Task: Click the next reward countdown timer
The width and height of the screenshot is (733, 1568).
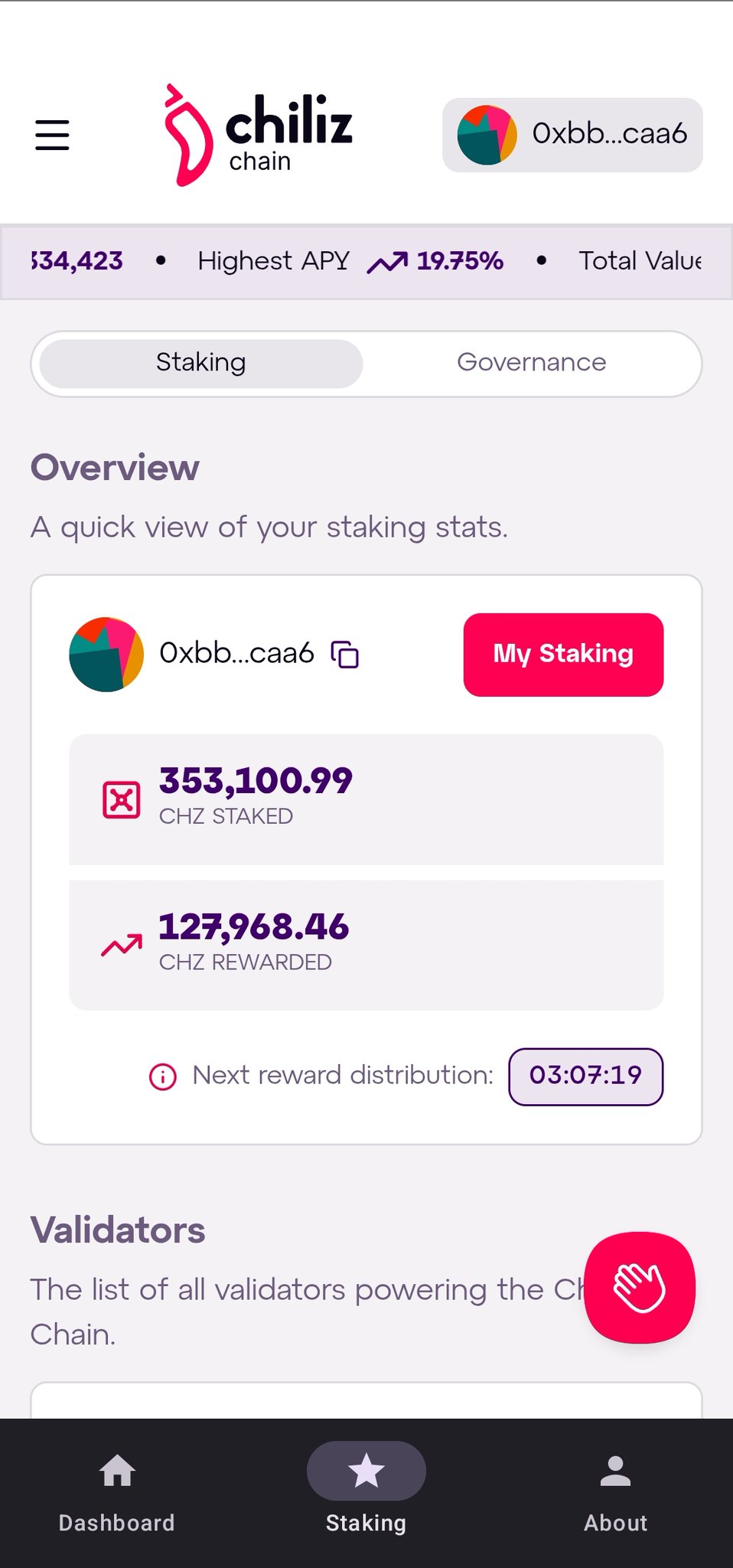Action: click(x=585, y=1076)
